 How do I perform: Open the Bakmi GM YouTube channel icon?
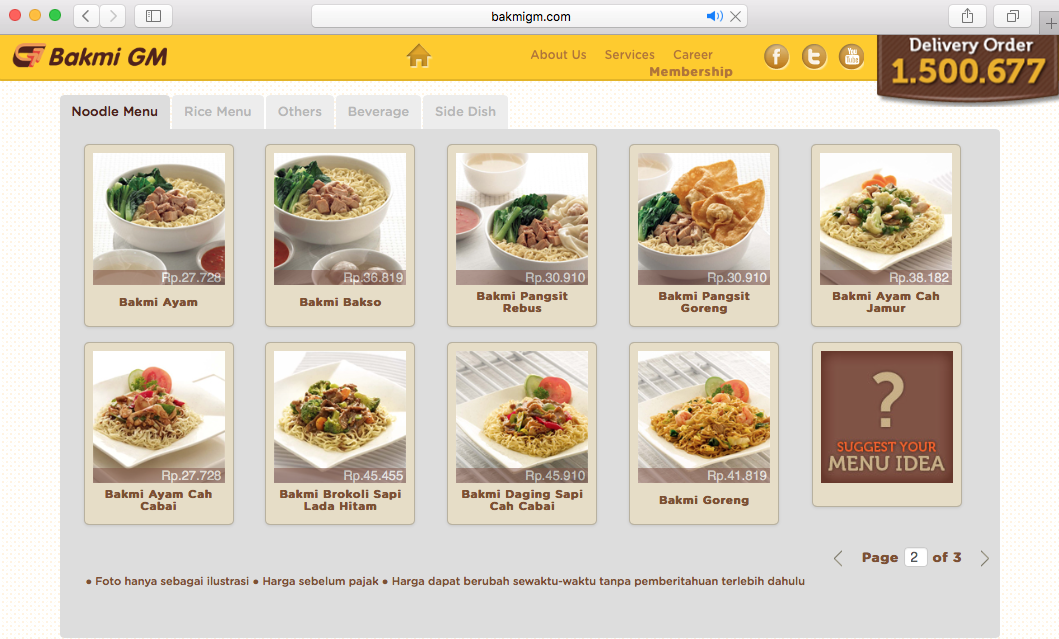(852, 57)
